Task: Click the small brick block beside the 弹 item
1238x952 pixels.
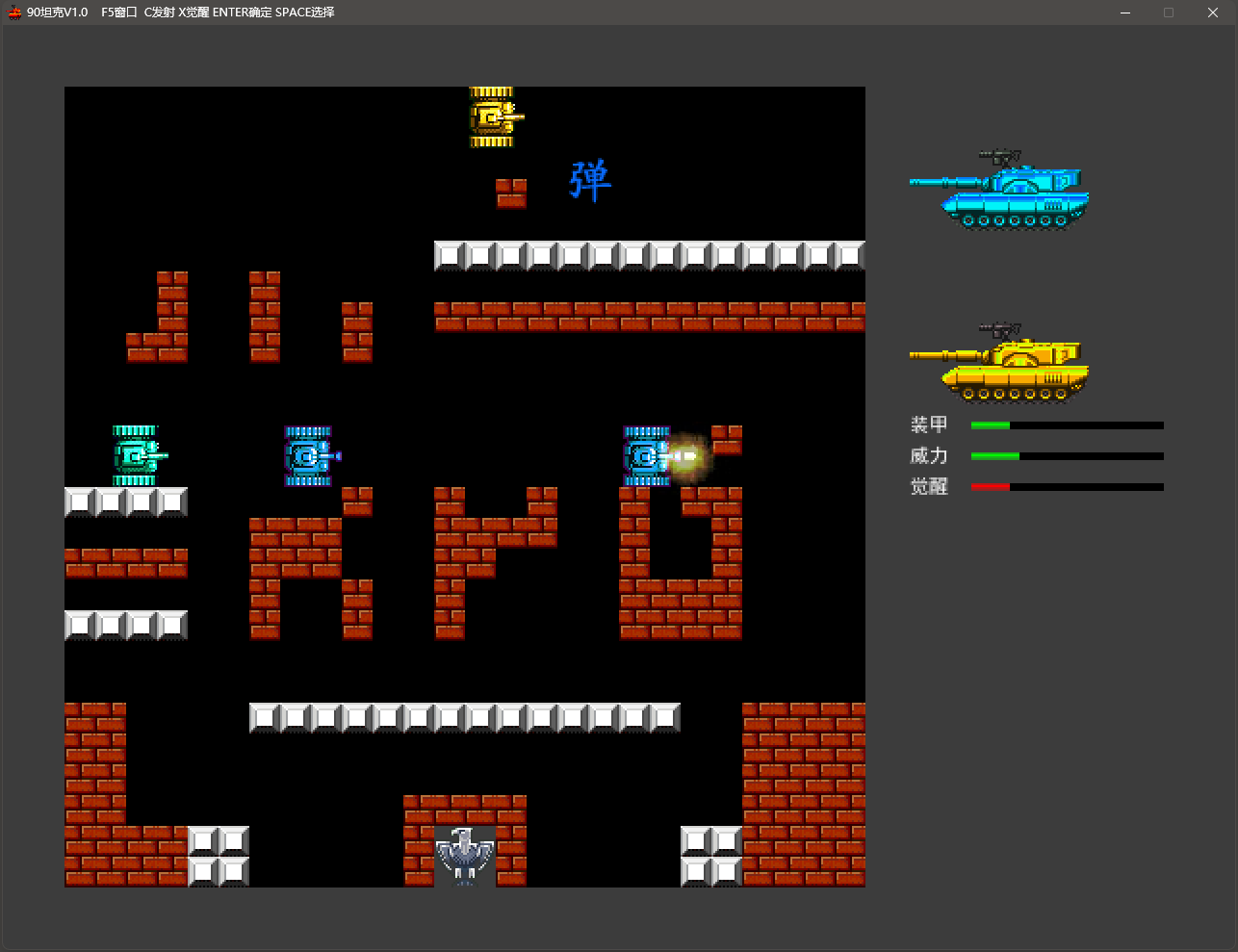Action: [511, 193]
